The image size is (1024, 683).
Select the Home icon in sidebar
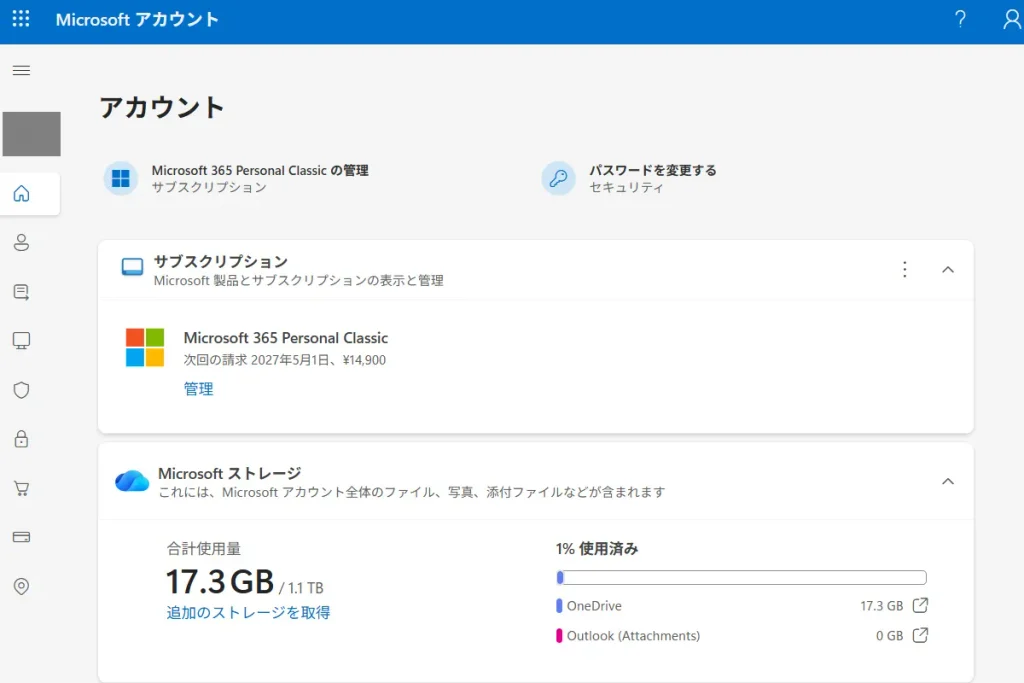click(22, 194)
